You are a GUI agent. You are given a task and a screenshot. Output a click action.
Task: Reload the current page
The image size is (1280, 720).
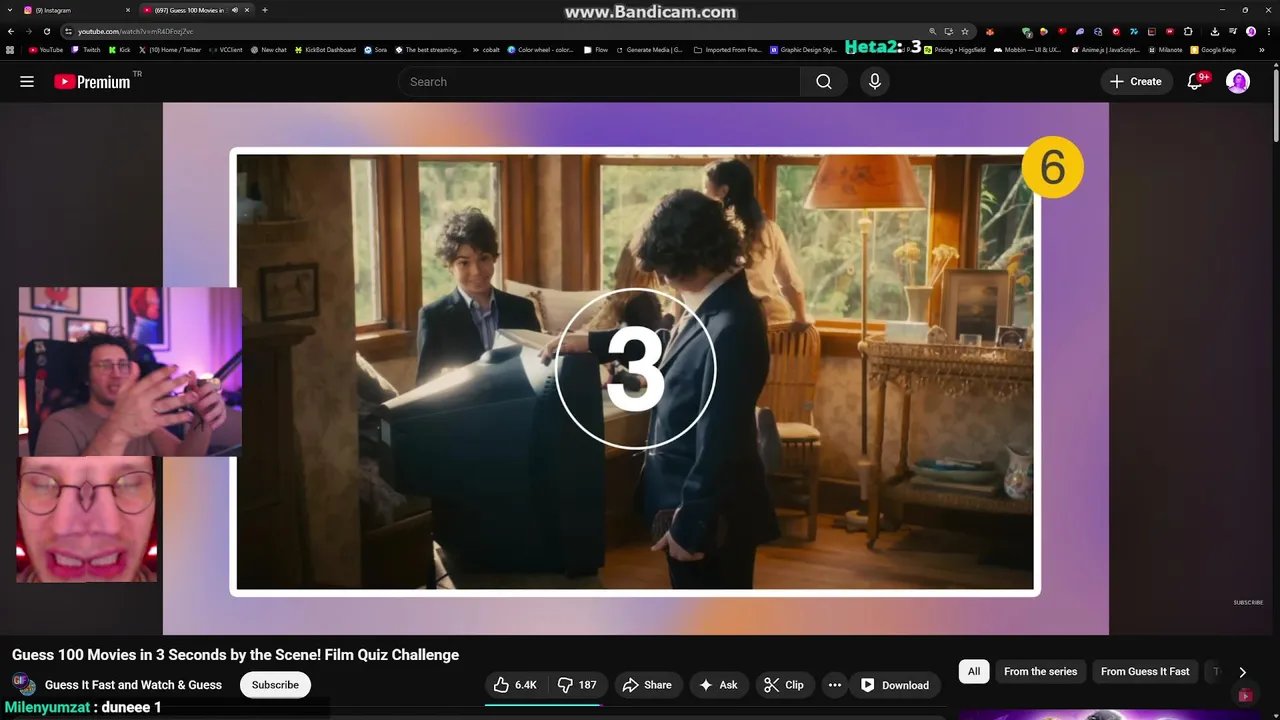pyautogui.click(x=47, y=31)
